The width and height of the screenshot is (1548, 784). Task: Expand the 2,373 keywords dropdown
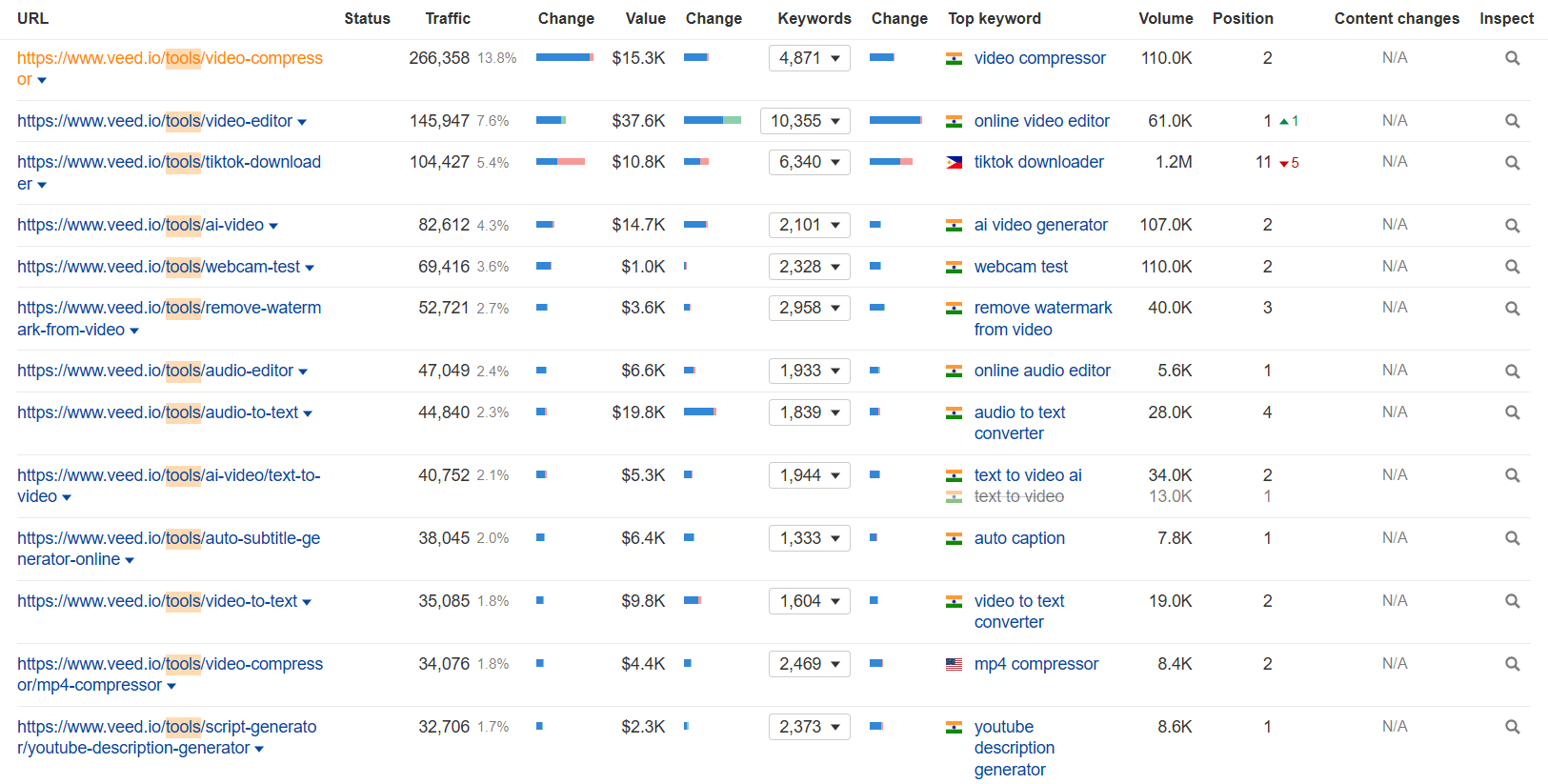coord(809,727)
